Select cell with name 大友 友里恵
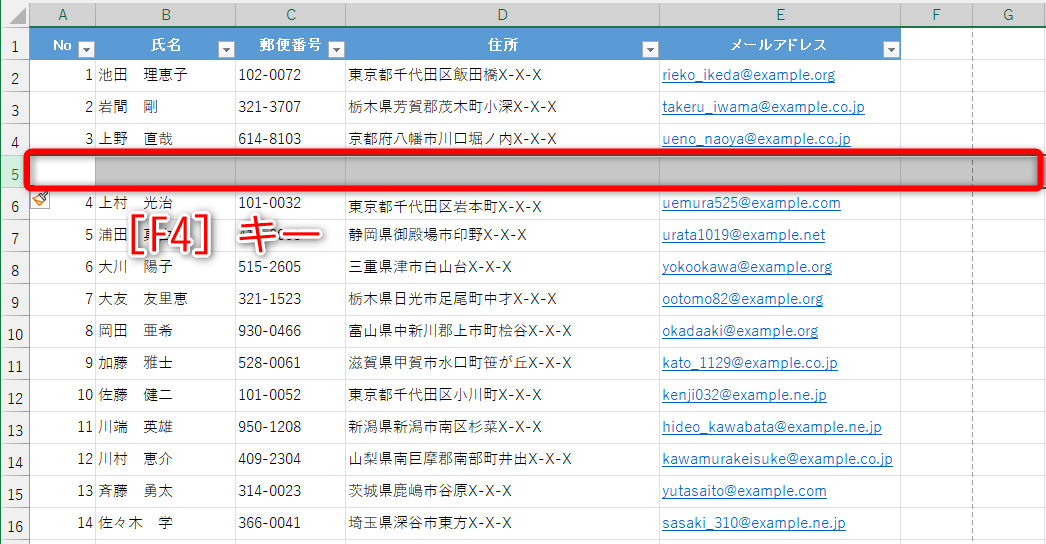The width and height of the screenshot is (1046, 544). coord(165,300)
